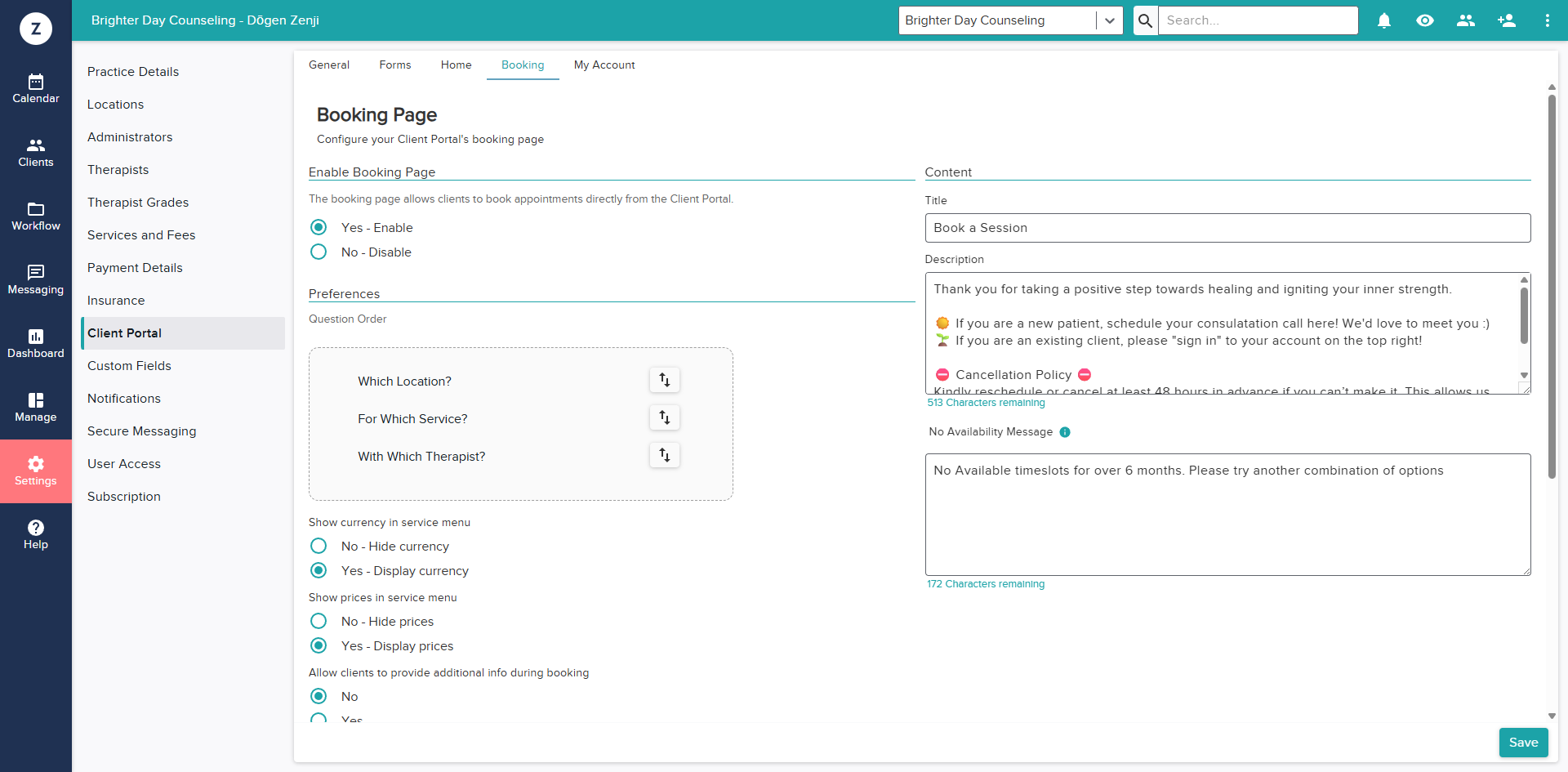Select Yes - Display prices option
This screenshot has height=772, width=1568.
point(318,645)
